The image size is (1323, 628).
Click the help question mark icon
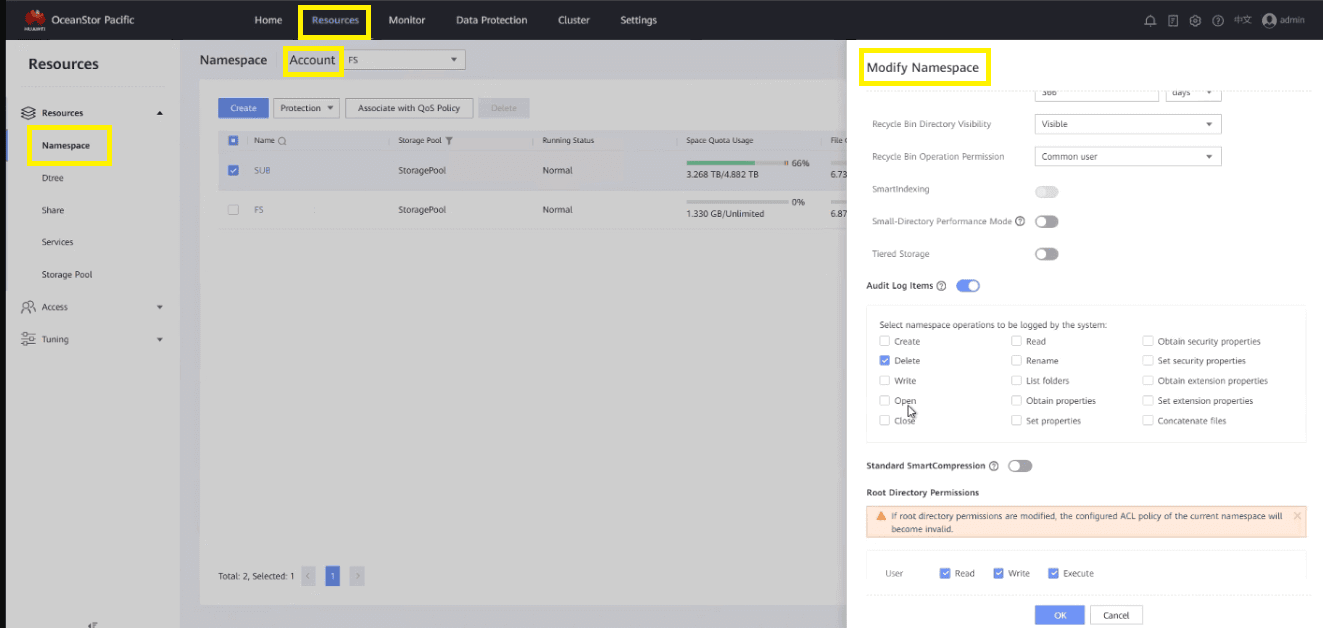coord(1217,20)
